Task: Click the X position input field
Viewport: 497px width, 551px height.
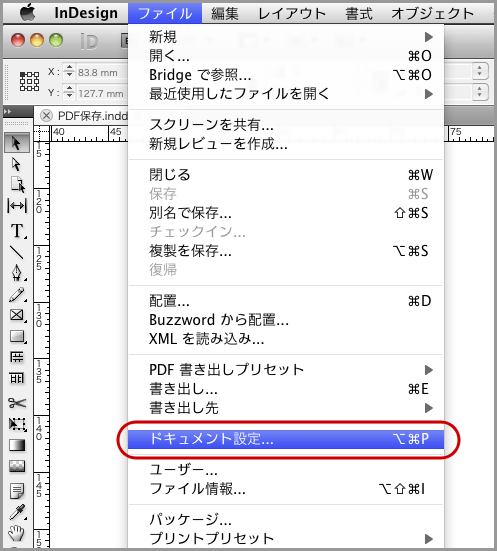Action: (102, 72)
